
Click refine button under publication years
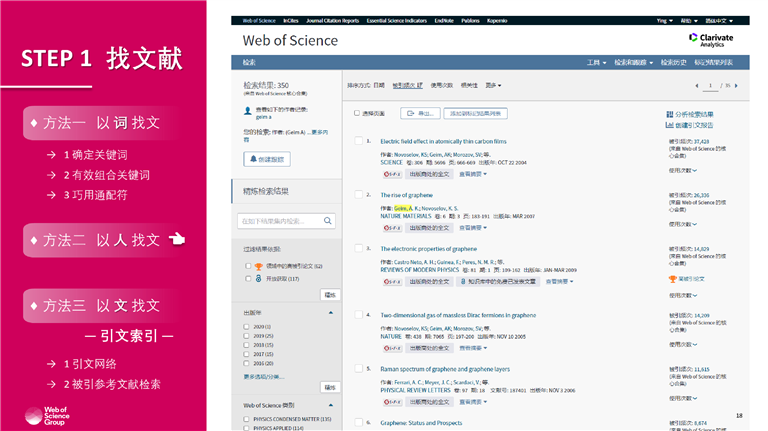330,387
